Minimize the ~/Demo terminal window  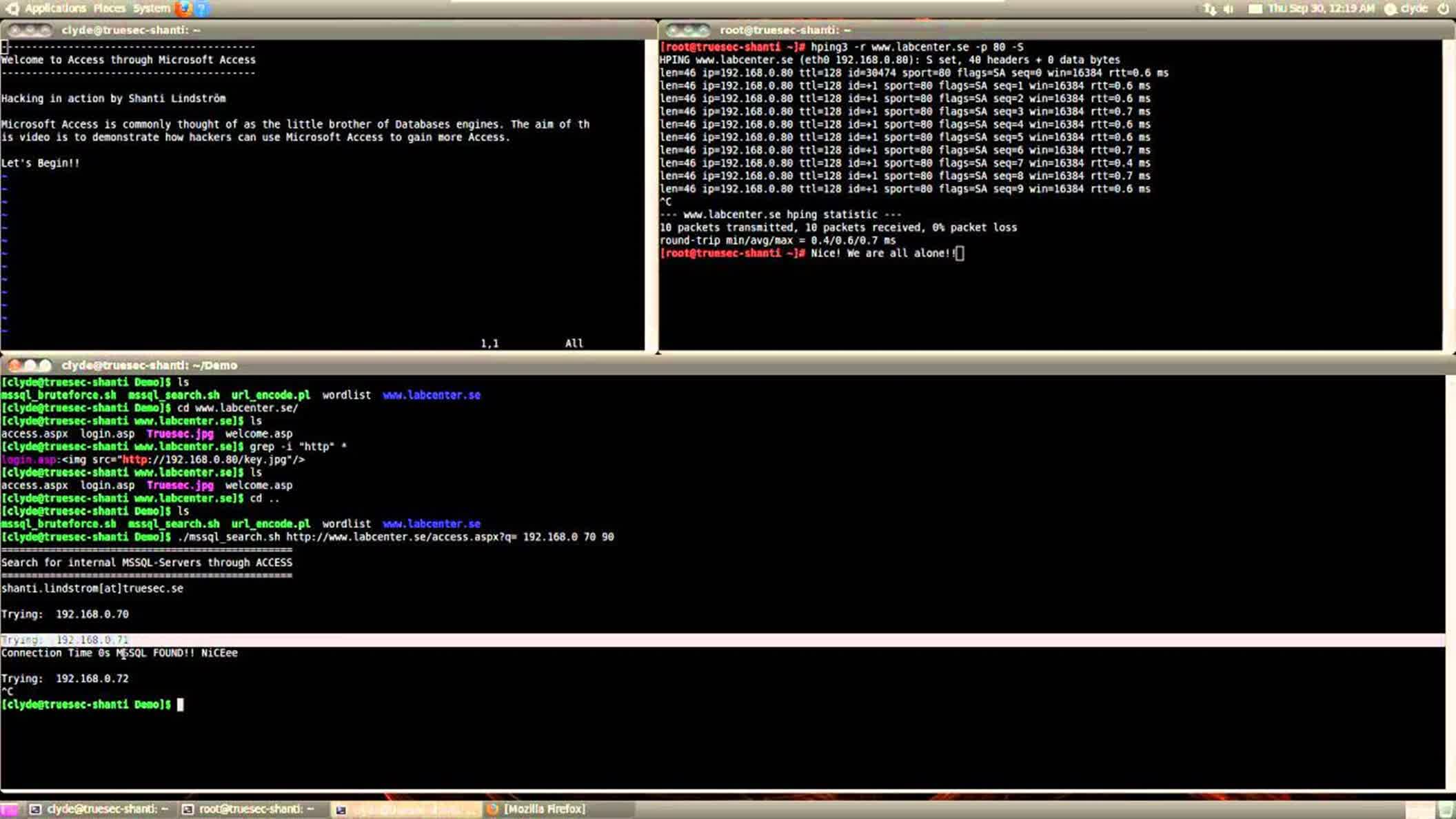point(30,365)
